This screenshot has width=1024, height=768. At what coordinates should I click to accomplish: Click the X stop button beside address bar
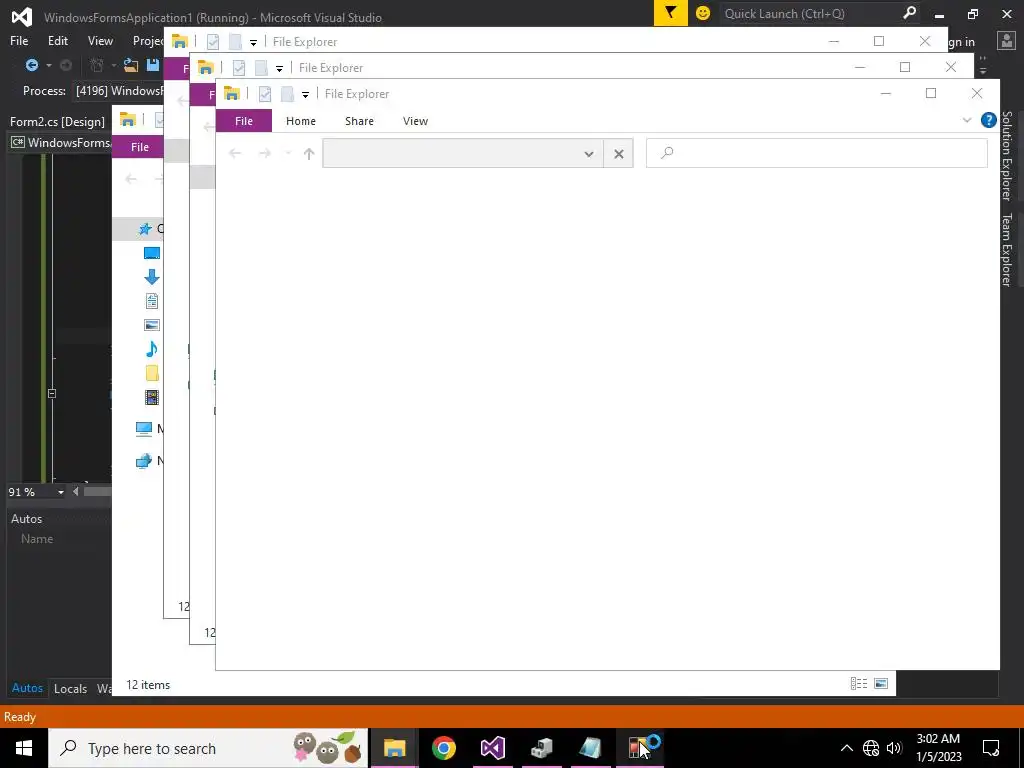(618, 154)
